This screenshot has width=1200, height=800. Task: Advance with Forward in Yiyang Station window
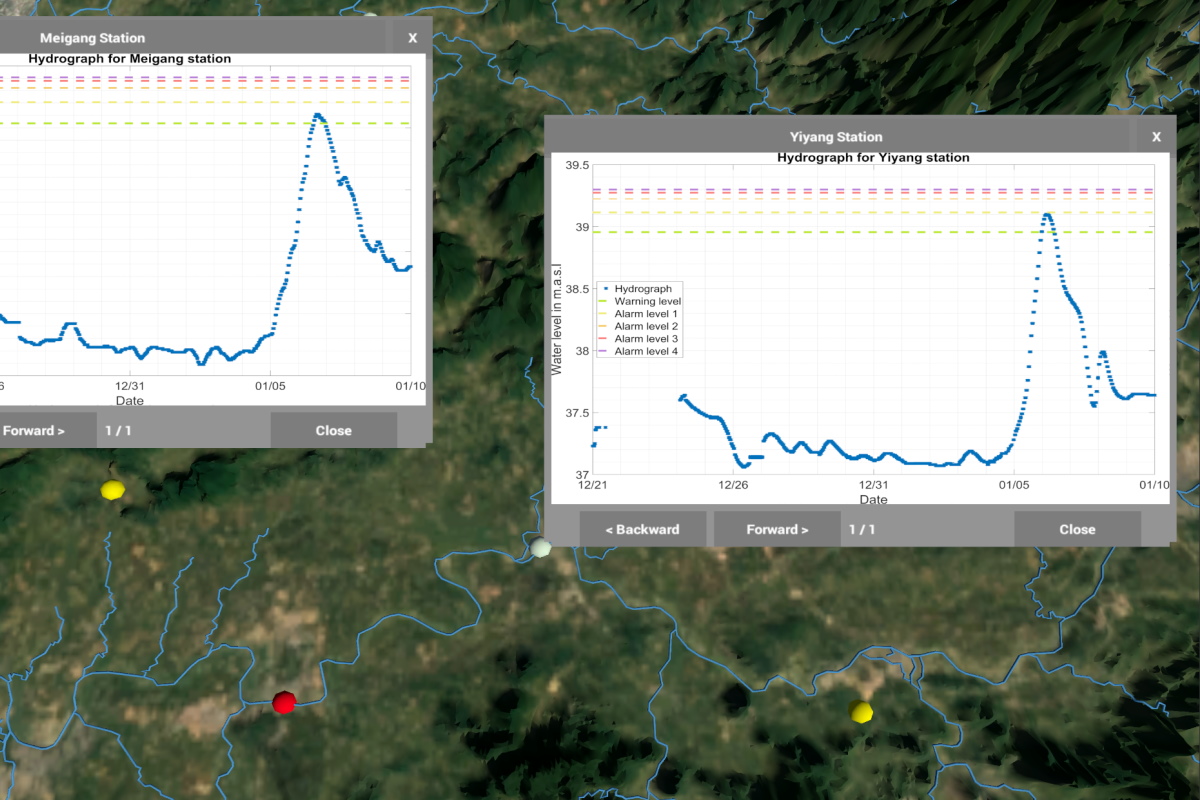pyautogui.click(x=777, y=529)
